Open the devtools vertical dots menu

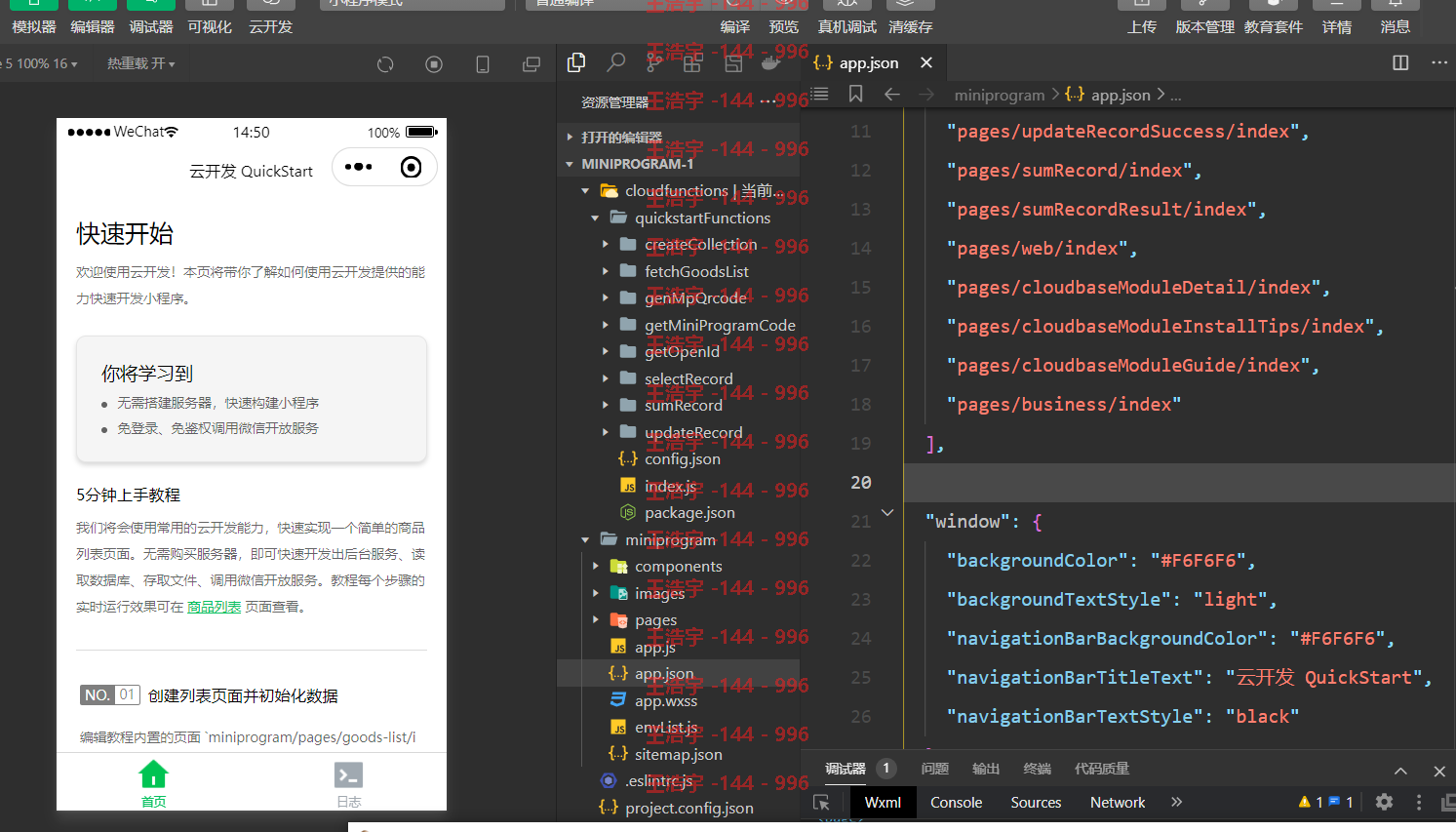[x=1419, y=802]
